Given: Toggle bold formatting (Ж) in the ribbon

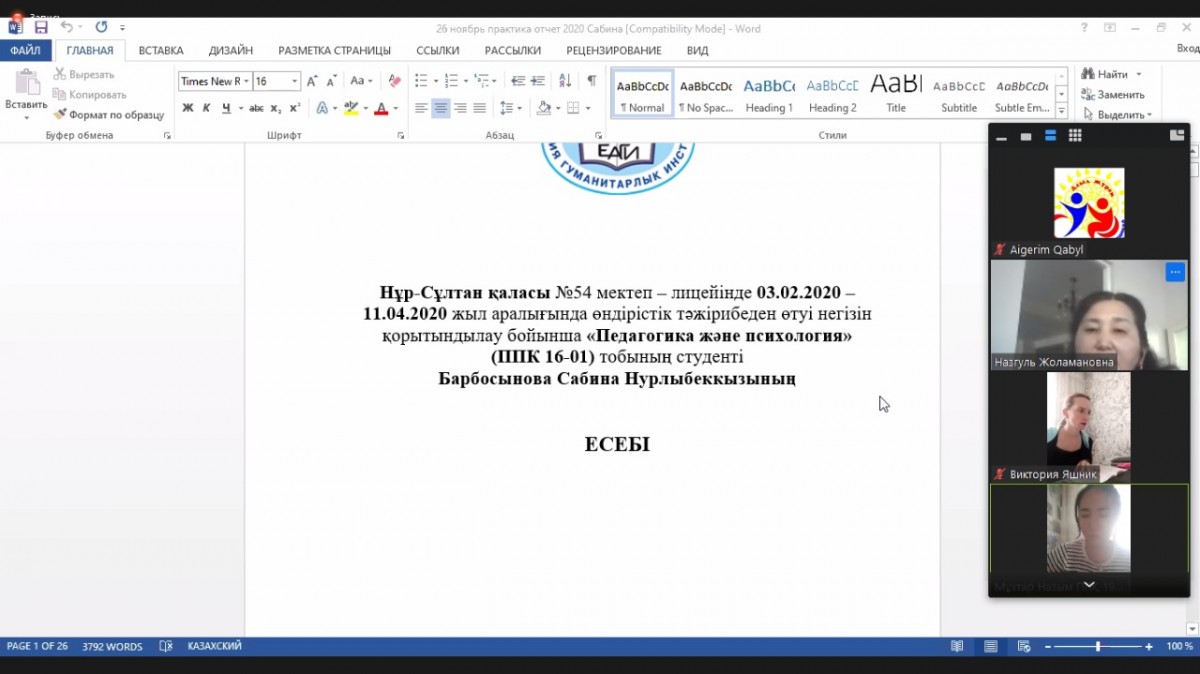Looking at the screenshot, I should click(188, 108).
